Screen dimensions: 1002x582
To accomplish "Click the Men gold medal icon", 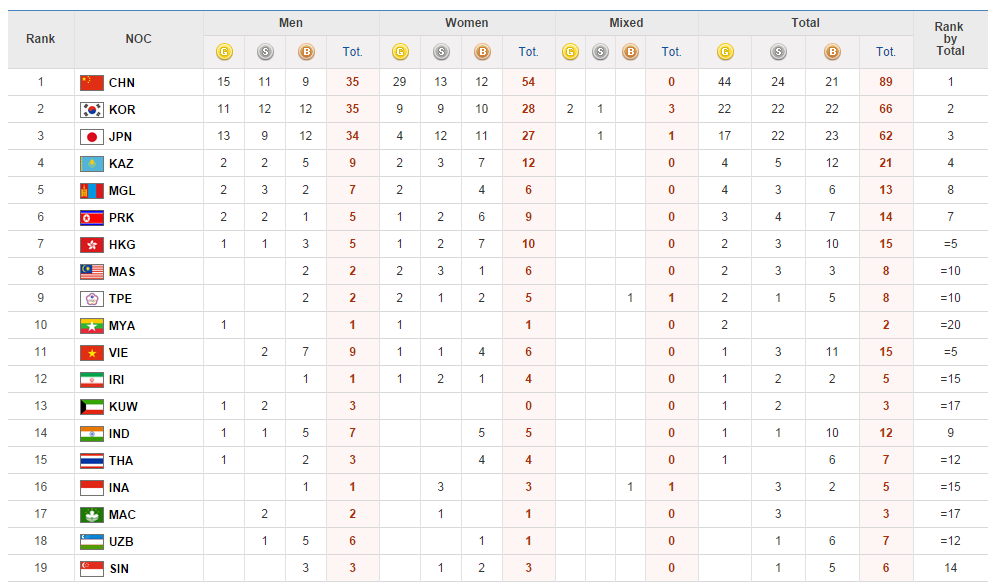I will [224, 52].
